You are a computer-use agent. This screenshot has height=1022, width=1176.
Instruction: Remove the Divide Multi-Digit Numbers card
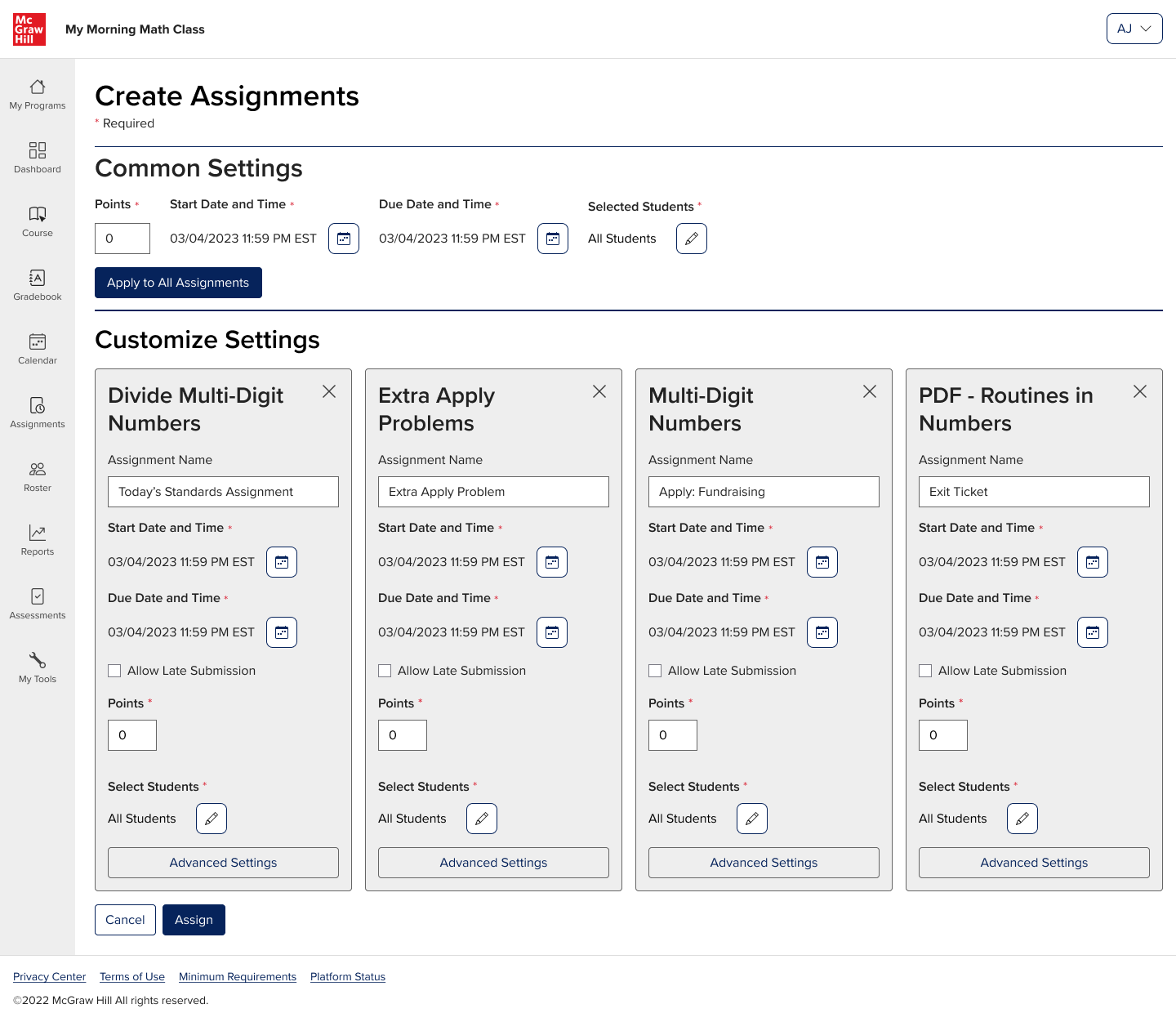pos(329,391)
